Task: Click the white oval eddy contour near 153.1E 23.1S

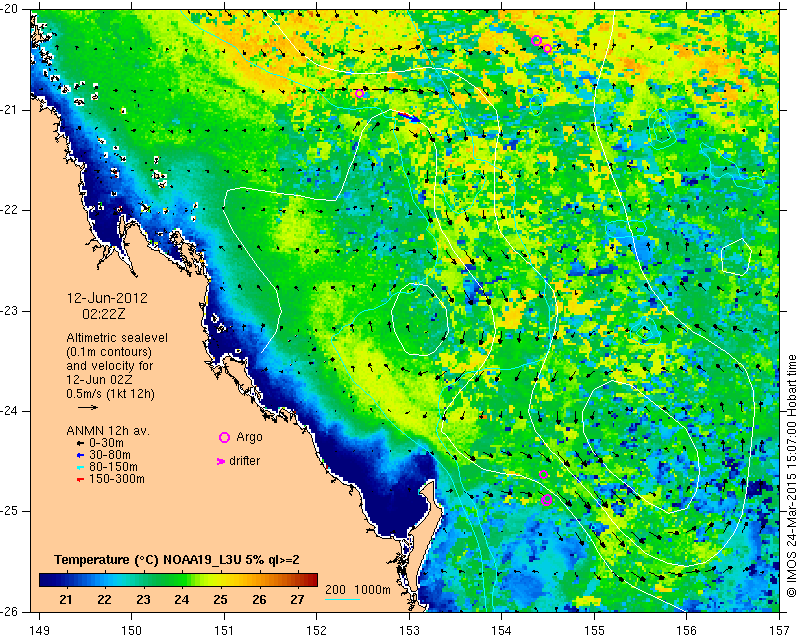Action: click(x=419, y=319)
